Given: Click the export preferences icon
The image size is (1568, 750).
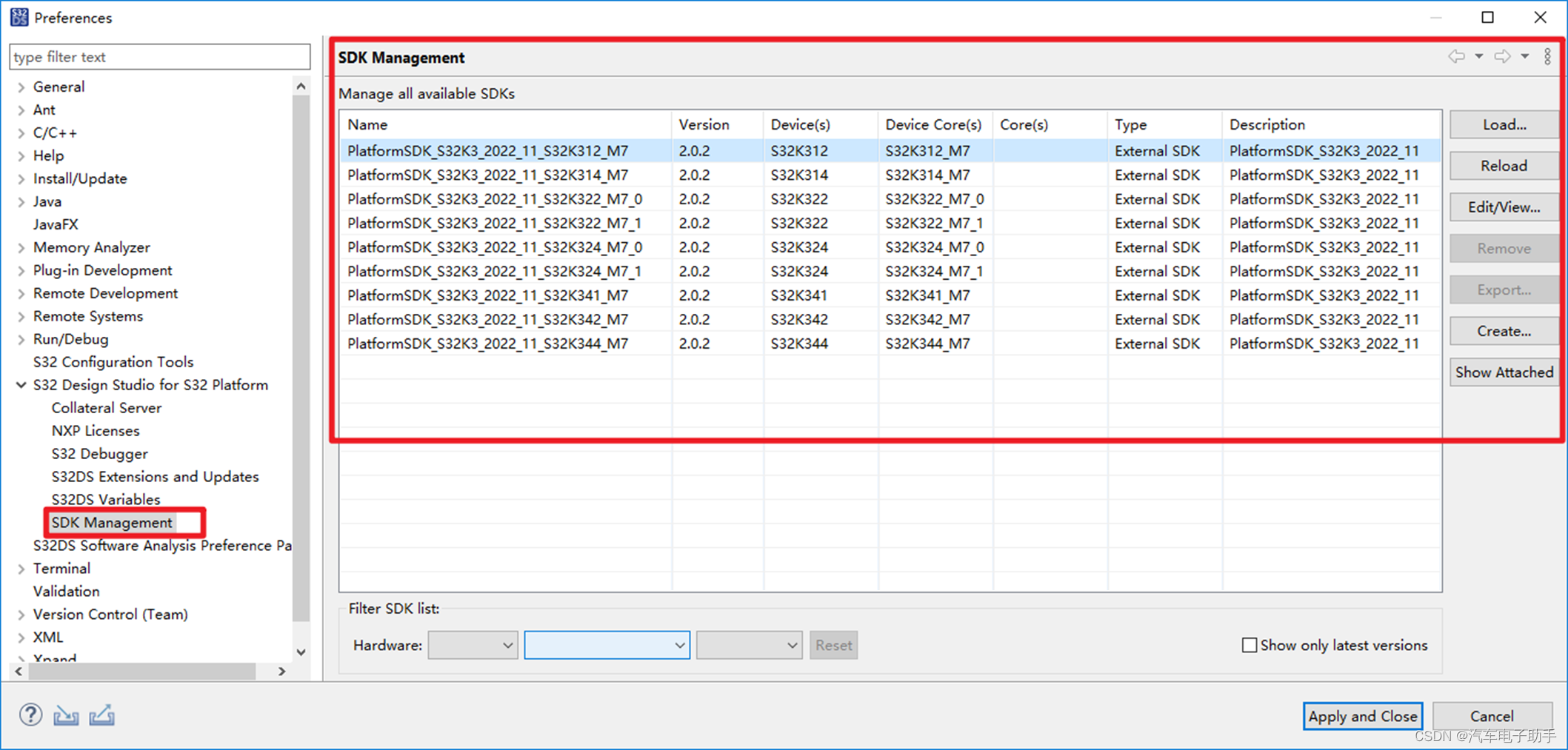Looking at the screenshot, I should coord(101,715).
